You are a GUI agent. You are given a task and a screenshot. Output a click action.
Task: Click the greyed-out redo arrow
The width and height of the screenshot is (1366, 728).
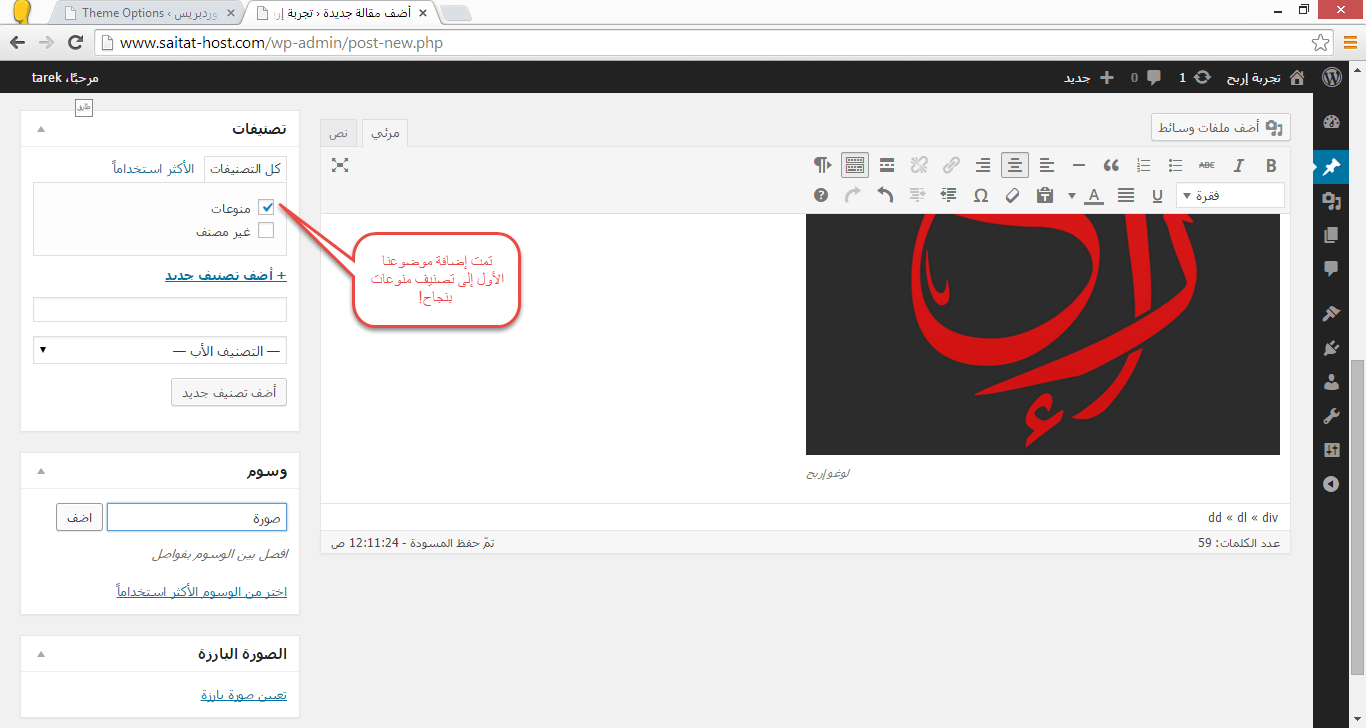tap(853, 195)
